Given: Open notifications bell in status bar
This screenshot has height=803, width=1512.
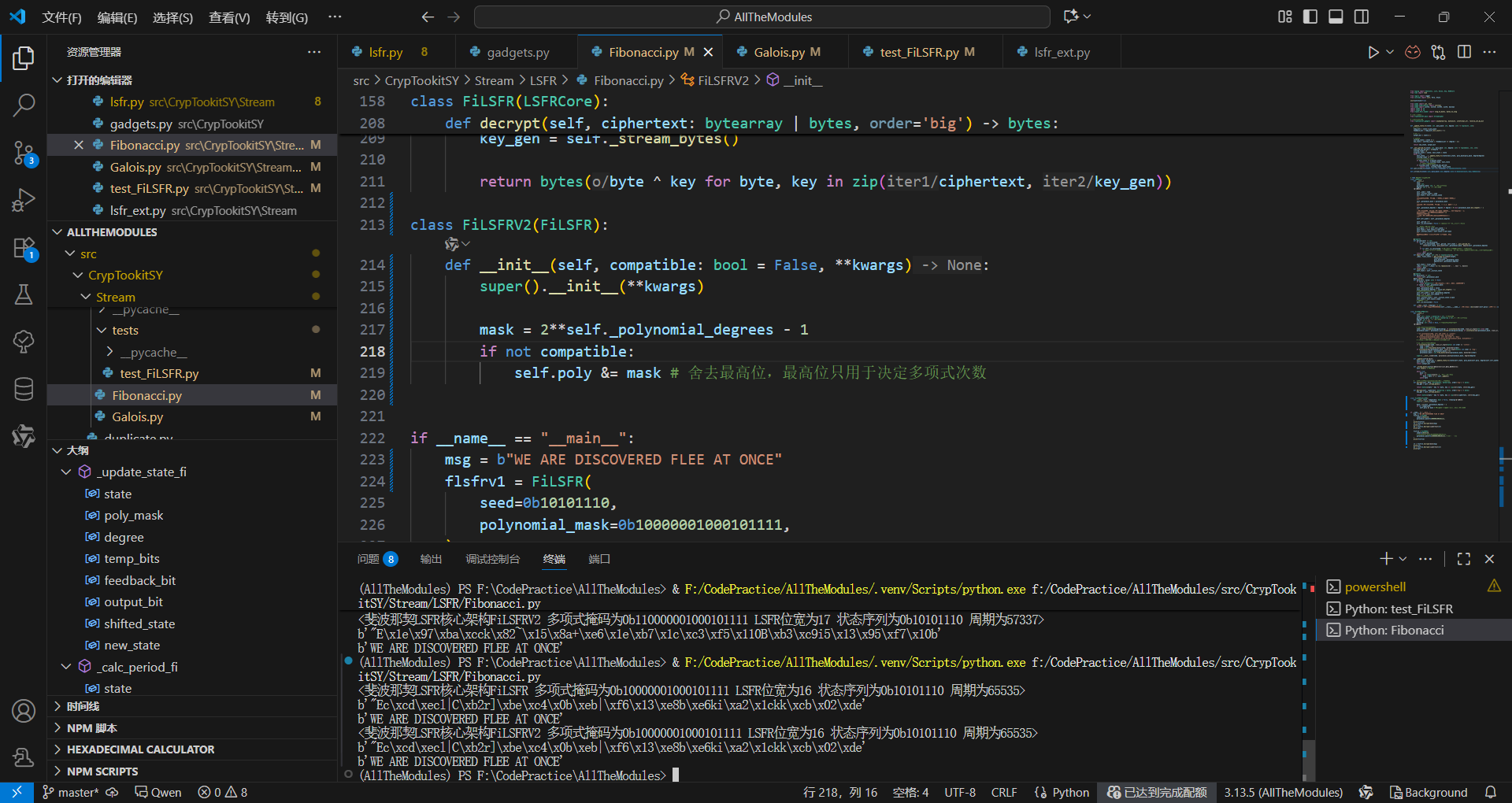Looking at the screenshot, I should [x=1491, y=792].
